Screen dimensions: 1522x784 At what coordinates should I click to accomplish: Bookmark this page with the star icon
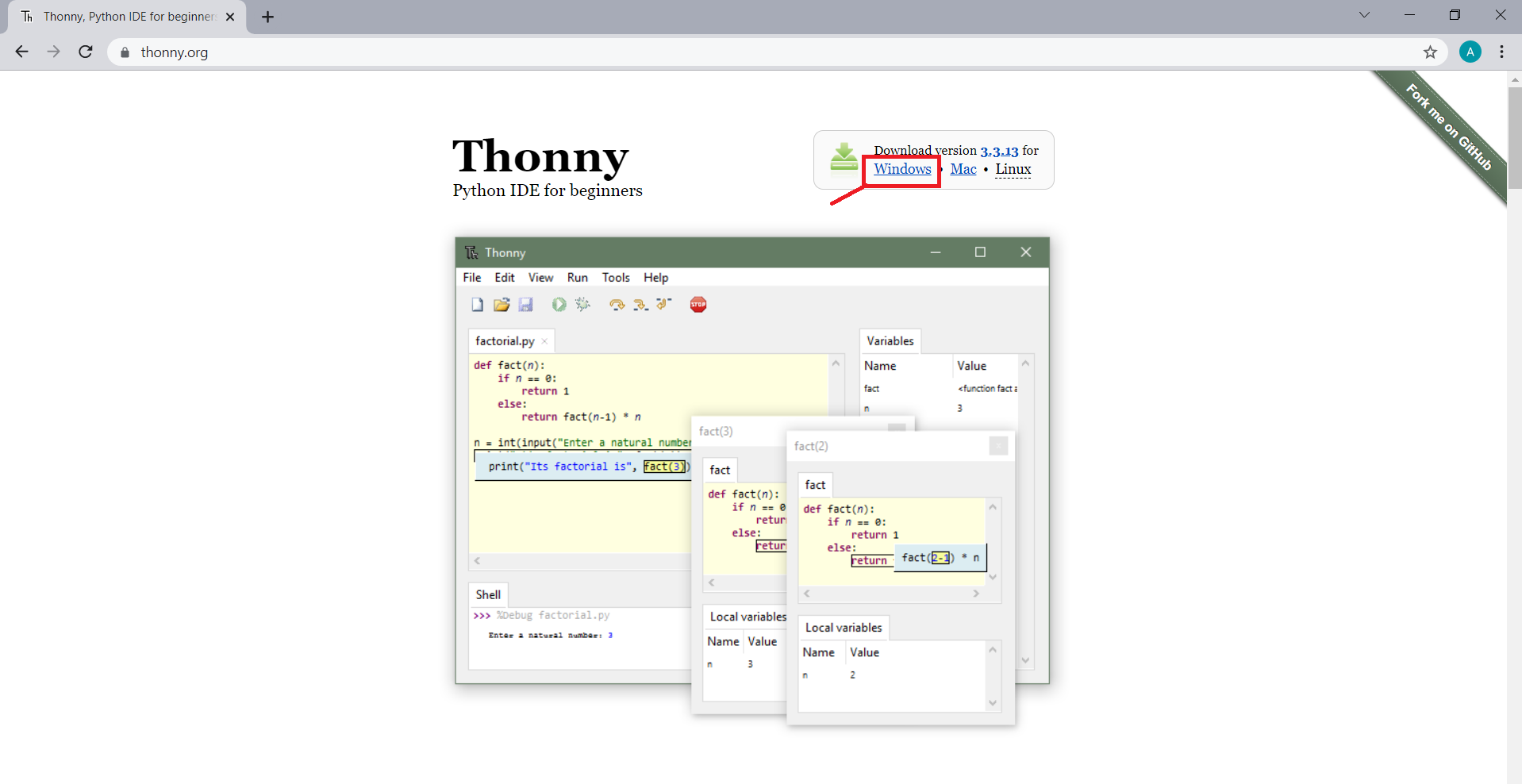tap(1430, 52)
